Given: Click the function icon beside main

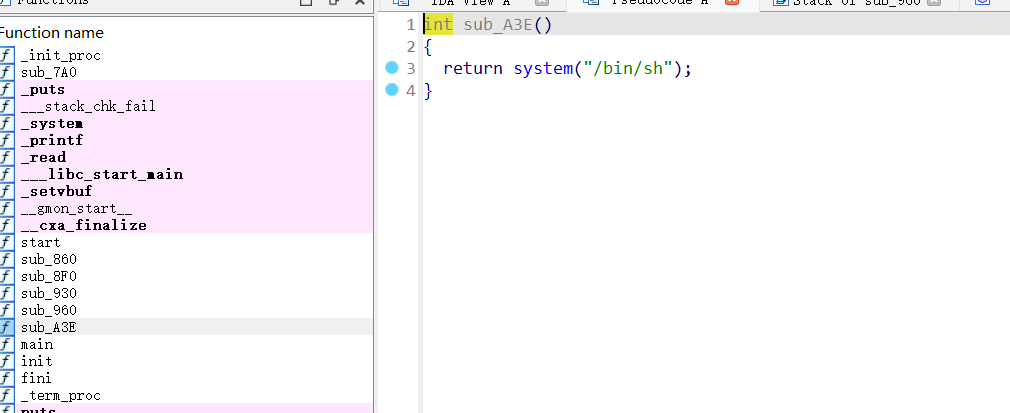Looking at the screenshot, I should [7, 344].
